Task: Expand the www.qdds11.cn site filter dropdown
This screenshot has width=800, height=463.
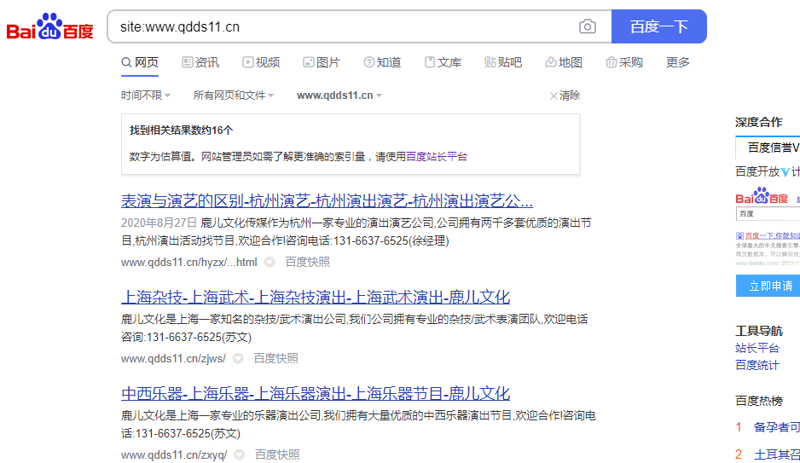Action: click(x=339, y=95)
